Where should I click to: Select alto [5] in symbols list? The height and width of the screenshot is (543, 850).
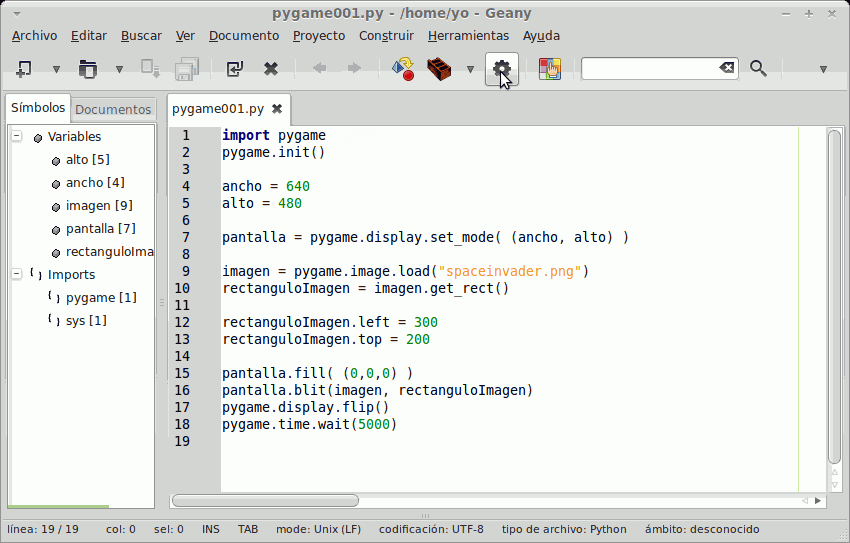87,160
